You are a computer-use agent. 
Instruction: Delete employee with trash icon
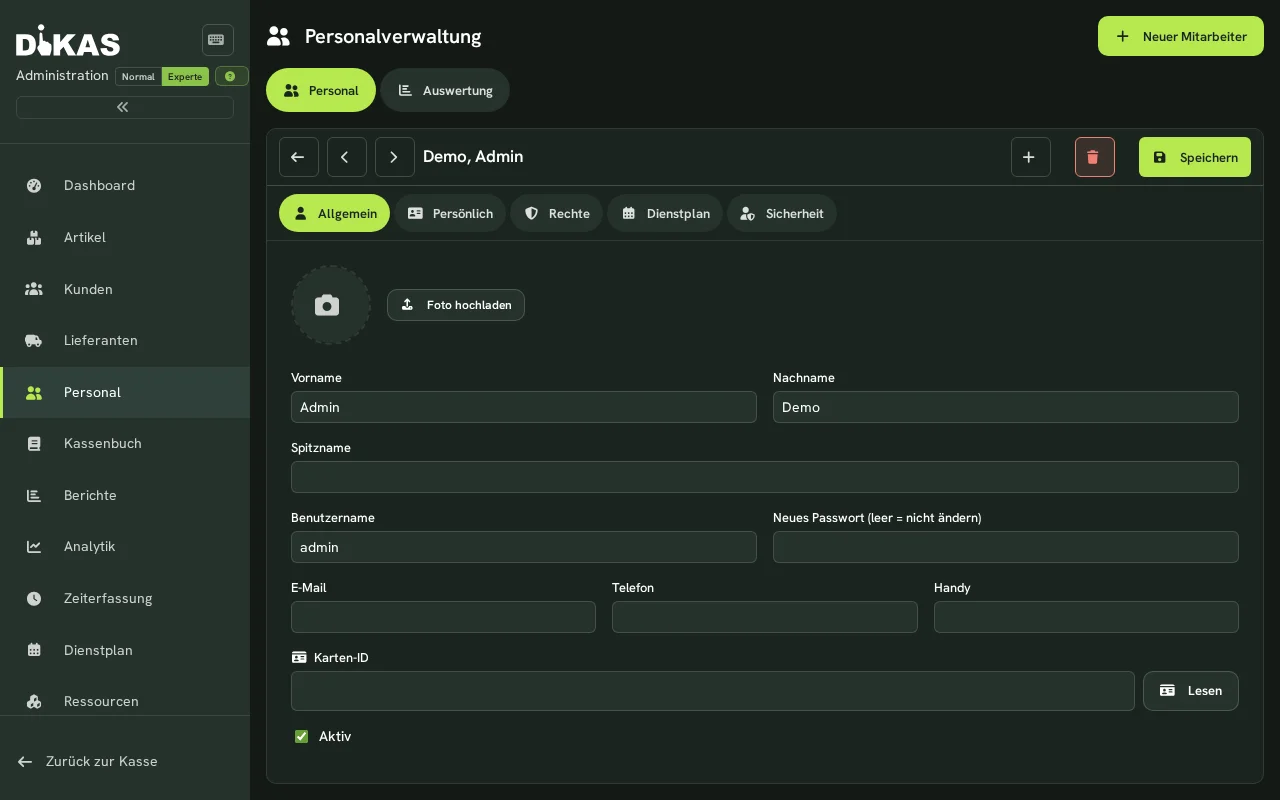(1095, 157)
